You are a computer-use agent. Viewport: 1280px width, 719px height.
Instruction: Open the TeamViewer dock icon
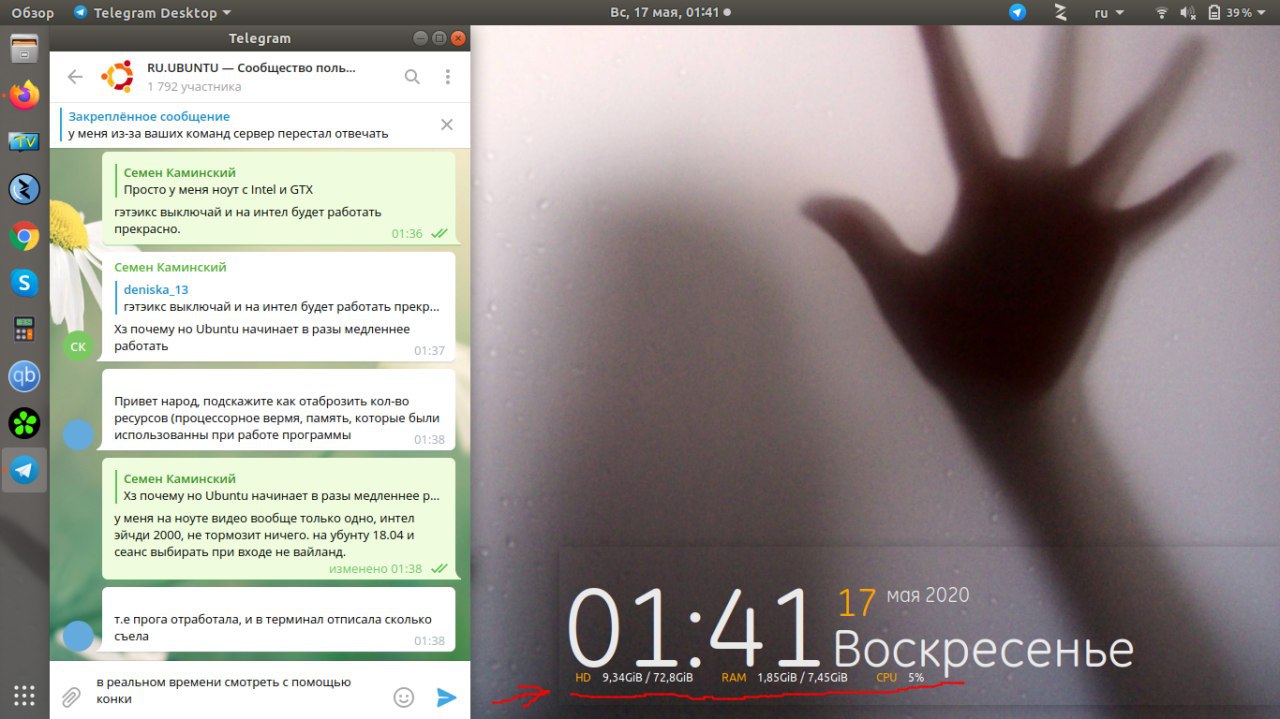pyautogui.click(x=24, y=141)
